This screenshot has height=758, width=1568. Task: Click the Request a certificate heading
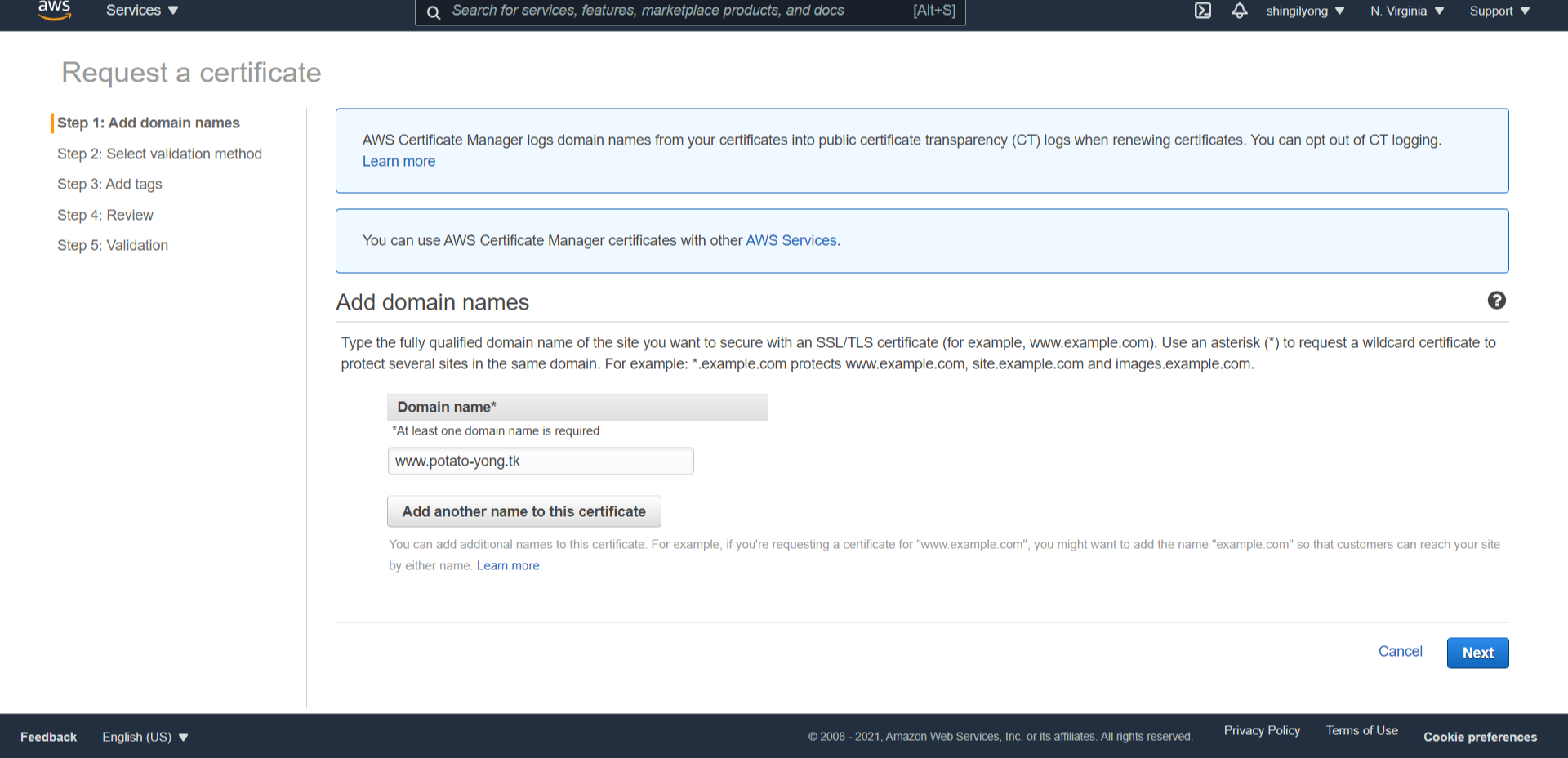pos(192,73)
